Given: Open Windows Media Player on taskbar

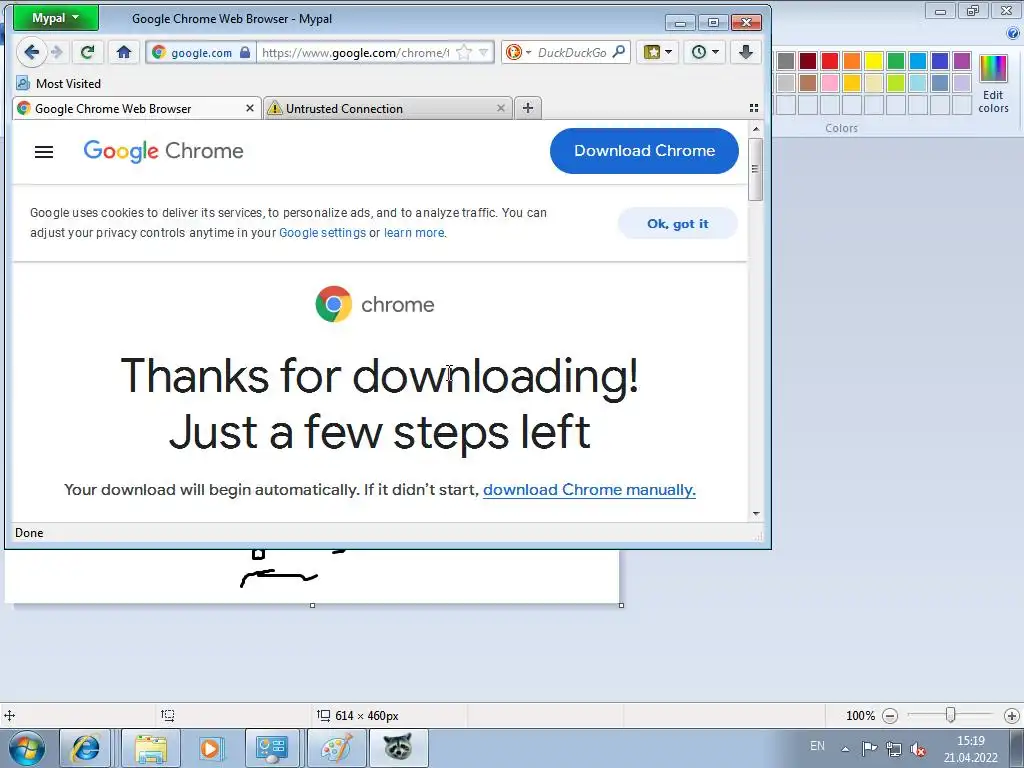Looking at the screenshot, I should click(x=210, y=748).
